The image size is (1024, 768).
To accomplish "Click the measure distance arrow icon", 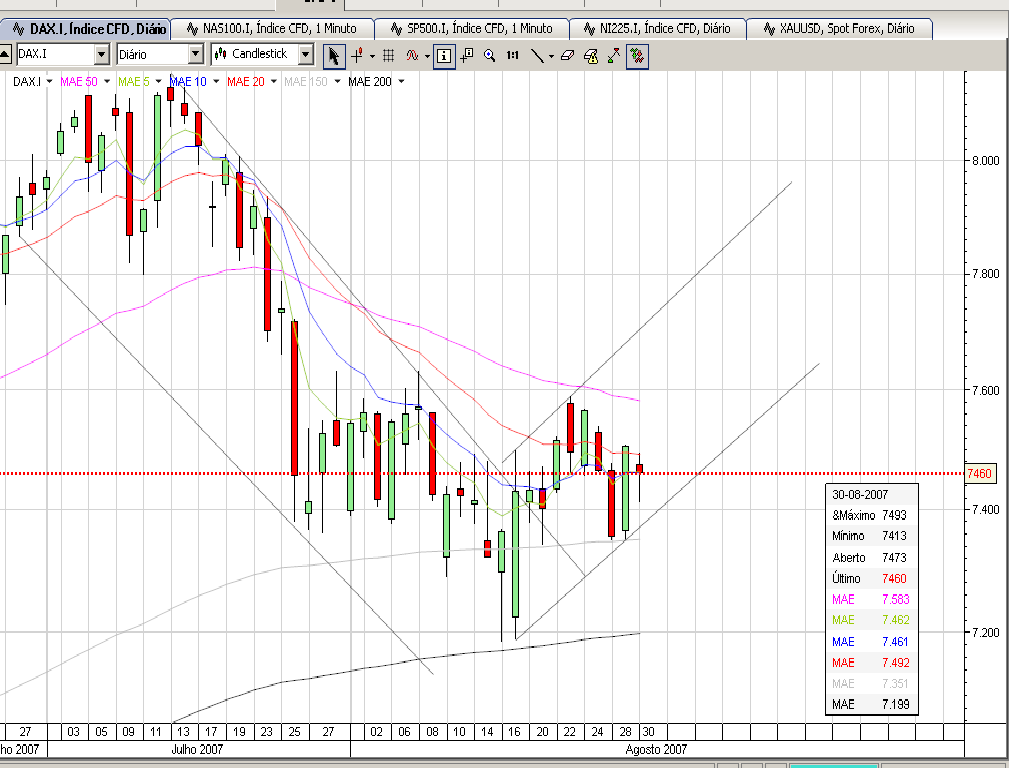I will pos(614,56).
